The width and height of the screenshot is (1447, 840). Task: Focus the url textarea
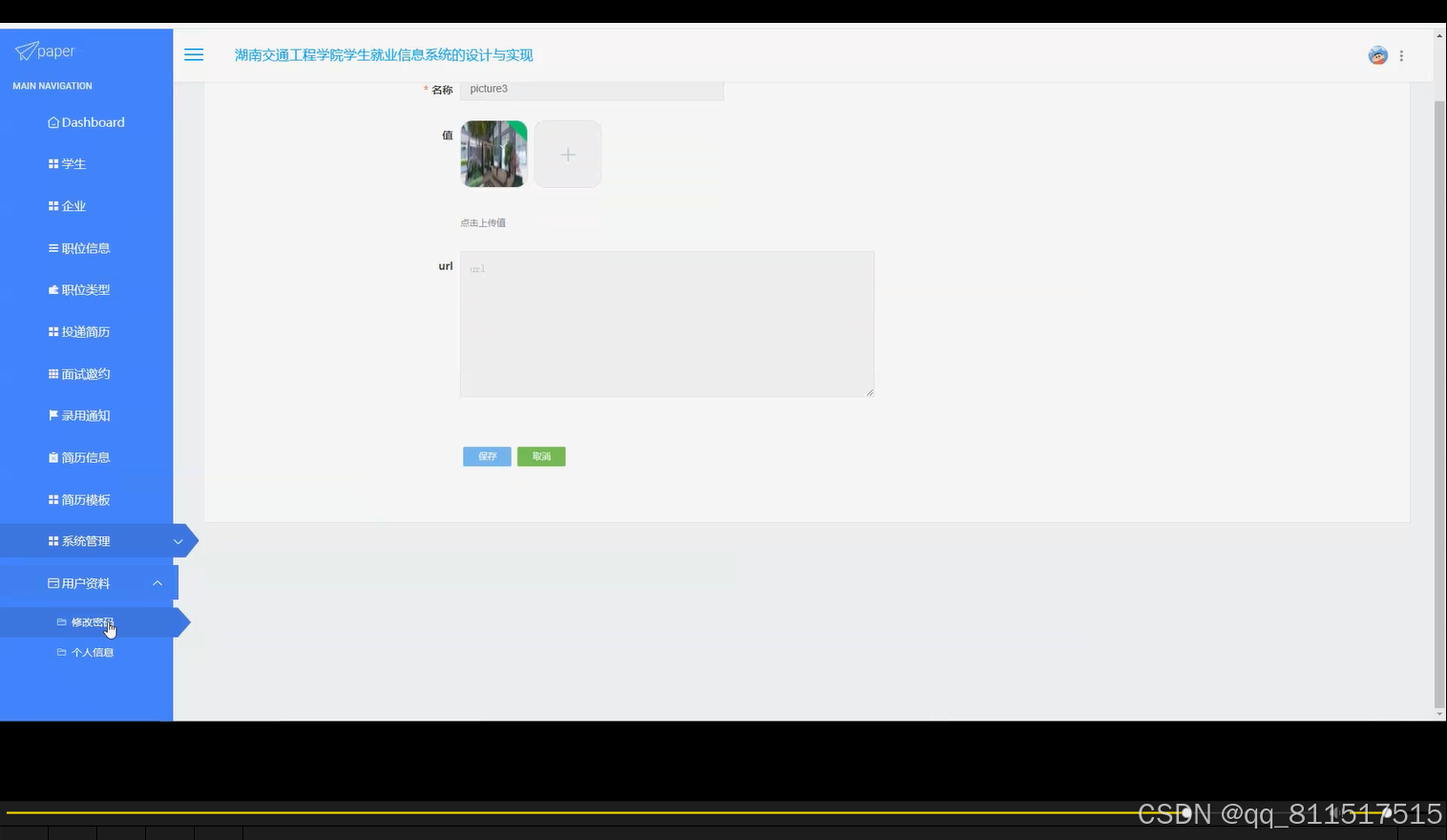(667, 324)
